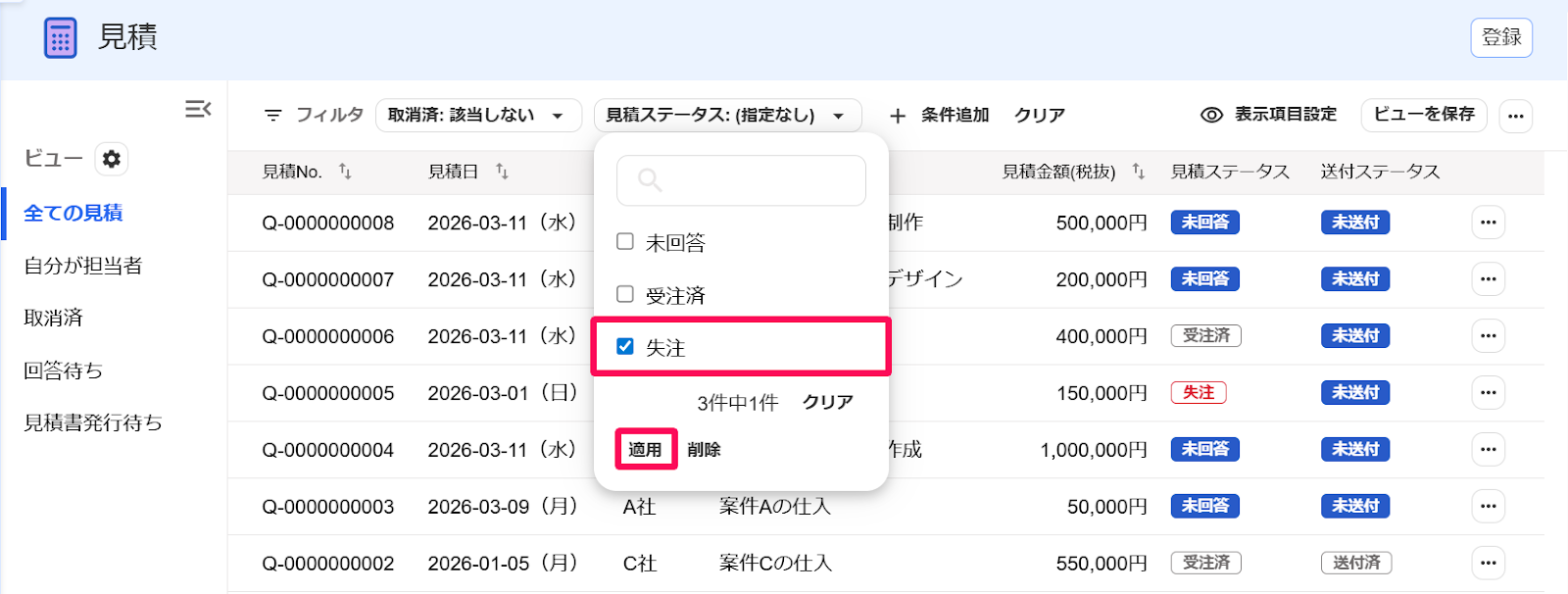Open row actions for Q-0000000004

point(1489,450)
